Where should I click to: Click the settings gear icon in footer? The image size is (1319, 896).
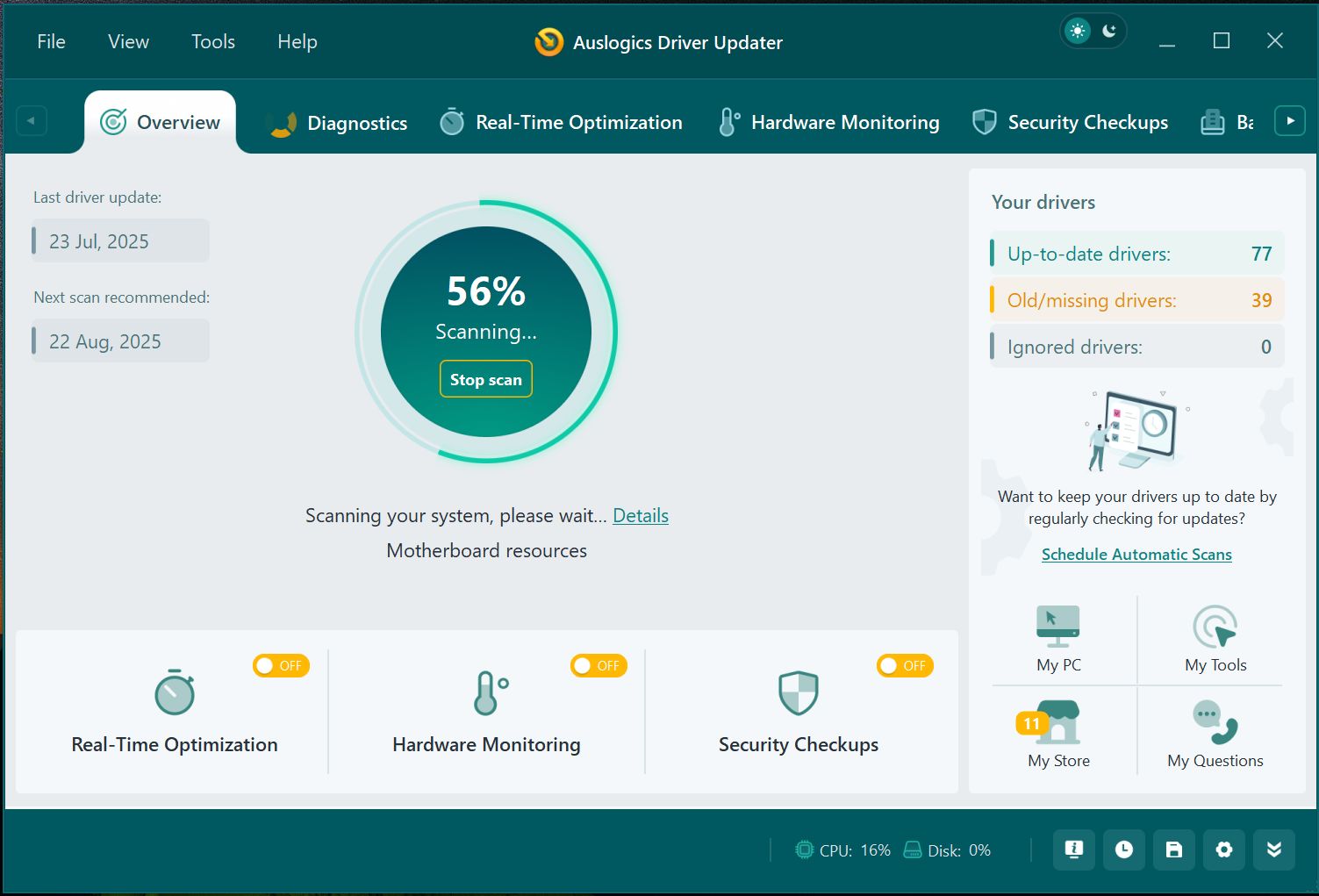click(1223, 849)
